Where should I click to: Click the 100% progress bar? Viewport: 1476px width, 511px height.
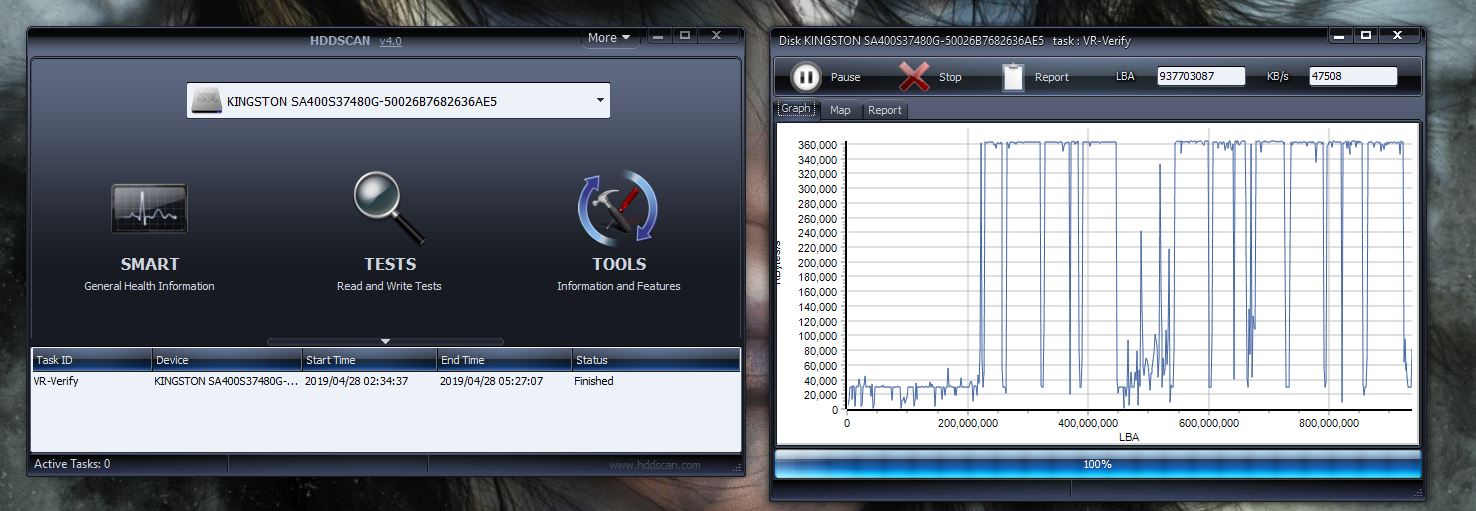pos(1097,465)
